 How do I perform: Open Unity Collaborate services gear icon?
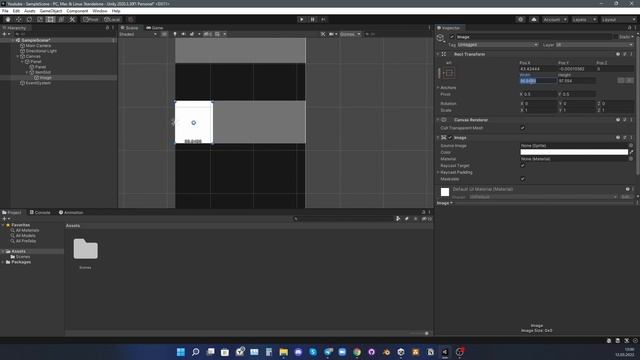(x=520, y=19)
